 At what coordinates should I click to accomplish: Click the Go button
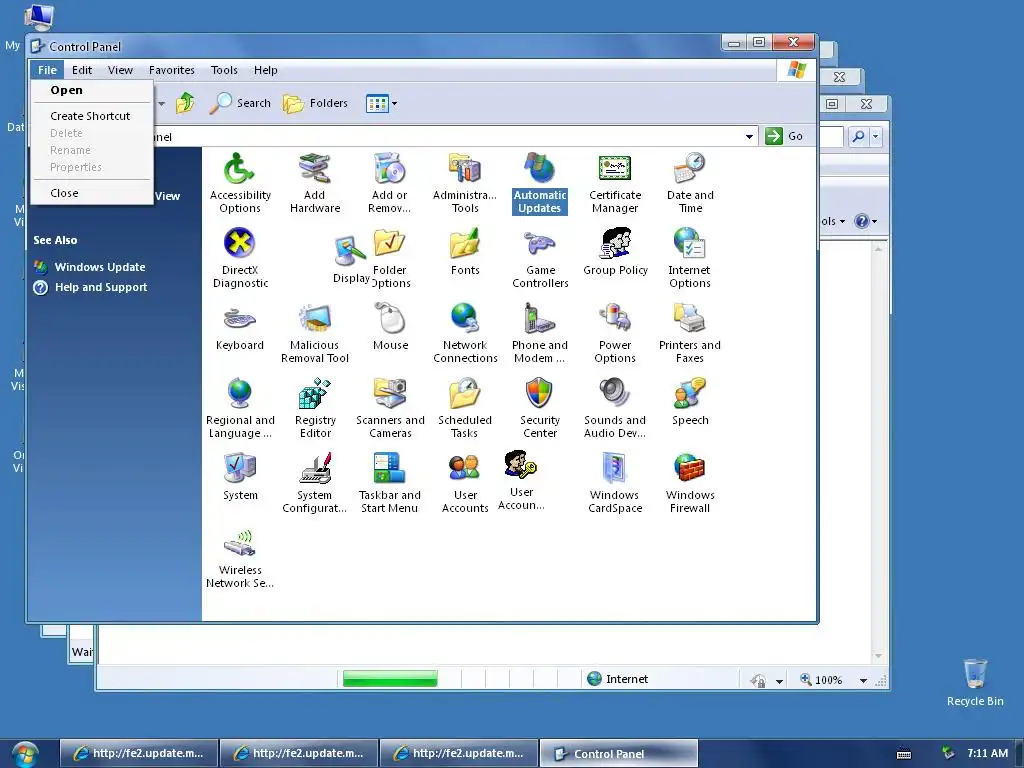784,136
